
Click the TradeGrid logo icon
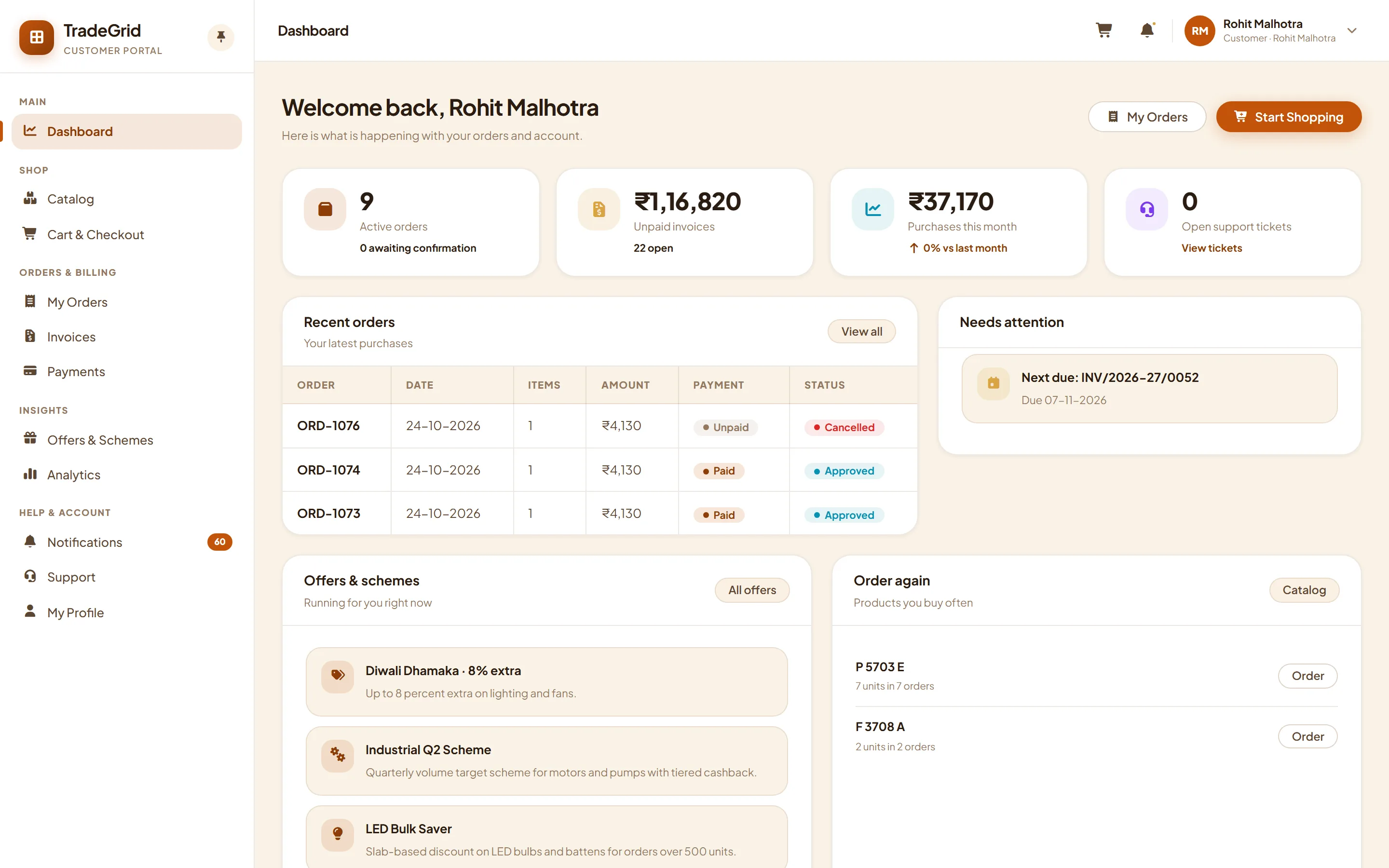click(x=37, y=37)
